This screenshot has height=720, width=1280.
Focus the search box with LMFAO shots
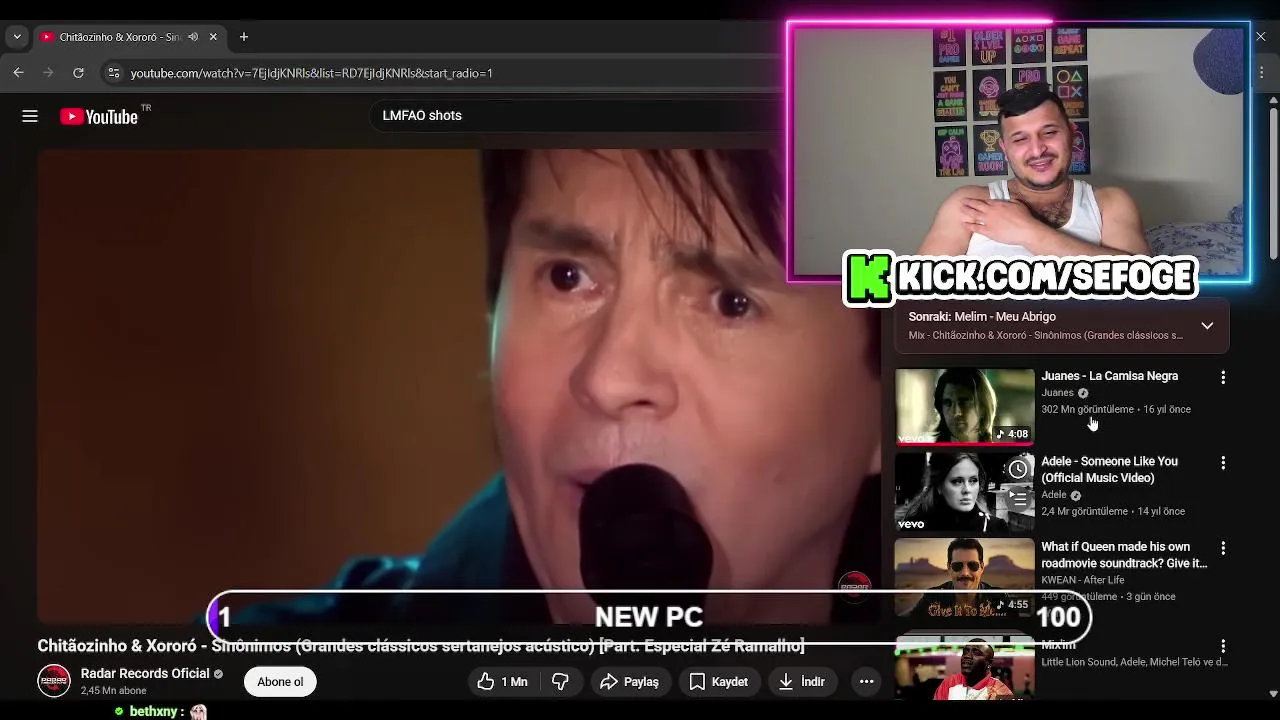coord(575,116)
